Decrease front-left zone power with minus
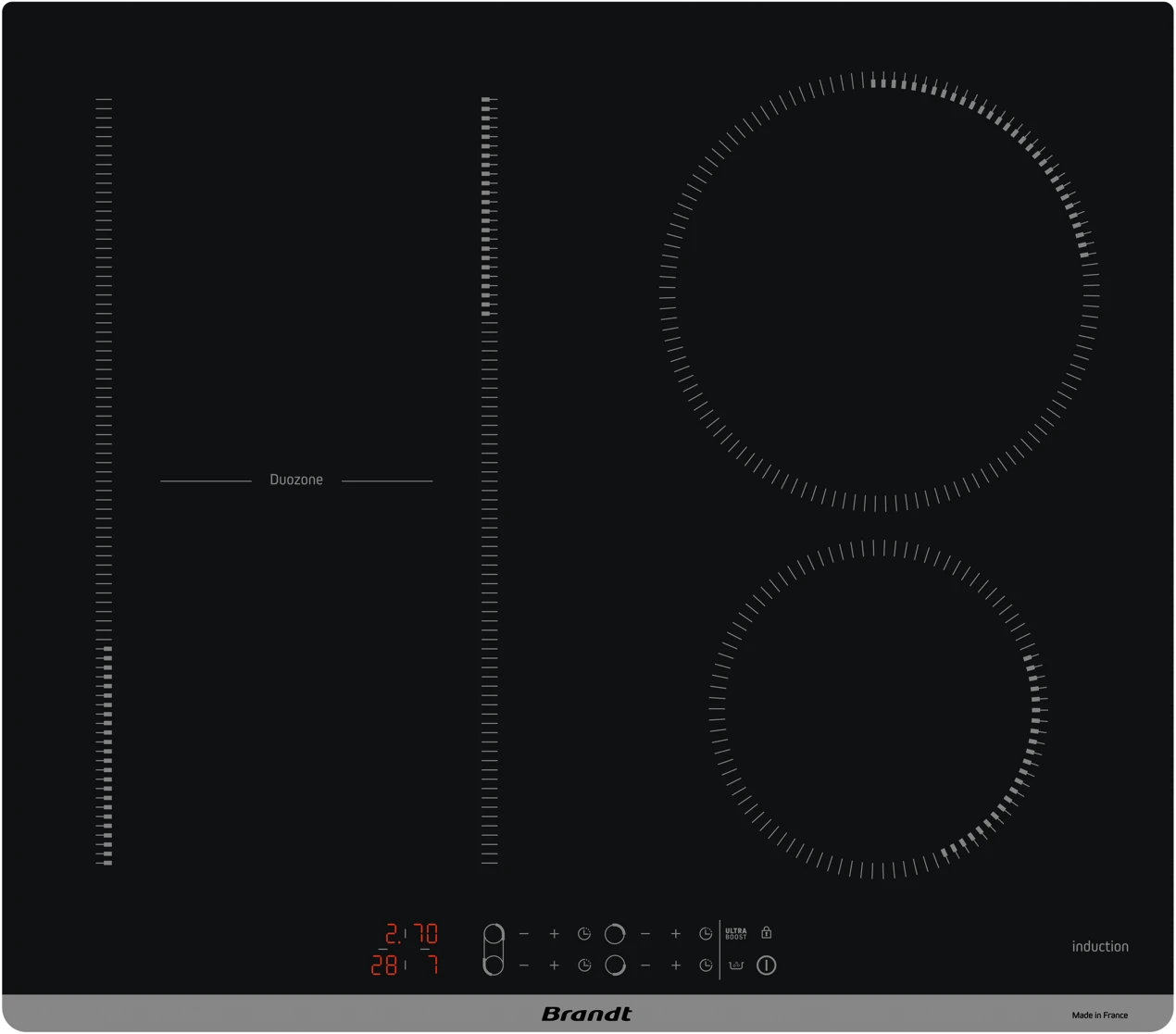Screen dimensions: 1176x1034 (x=524, y=965)
